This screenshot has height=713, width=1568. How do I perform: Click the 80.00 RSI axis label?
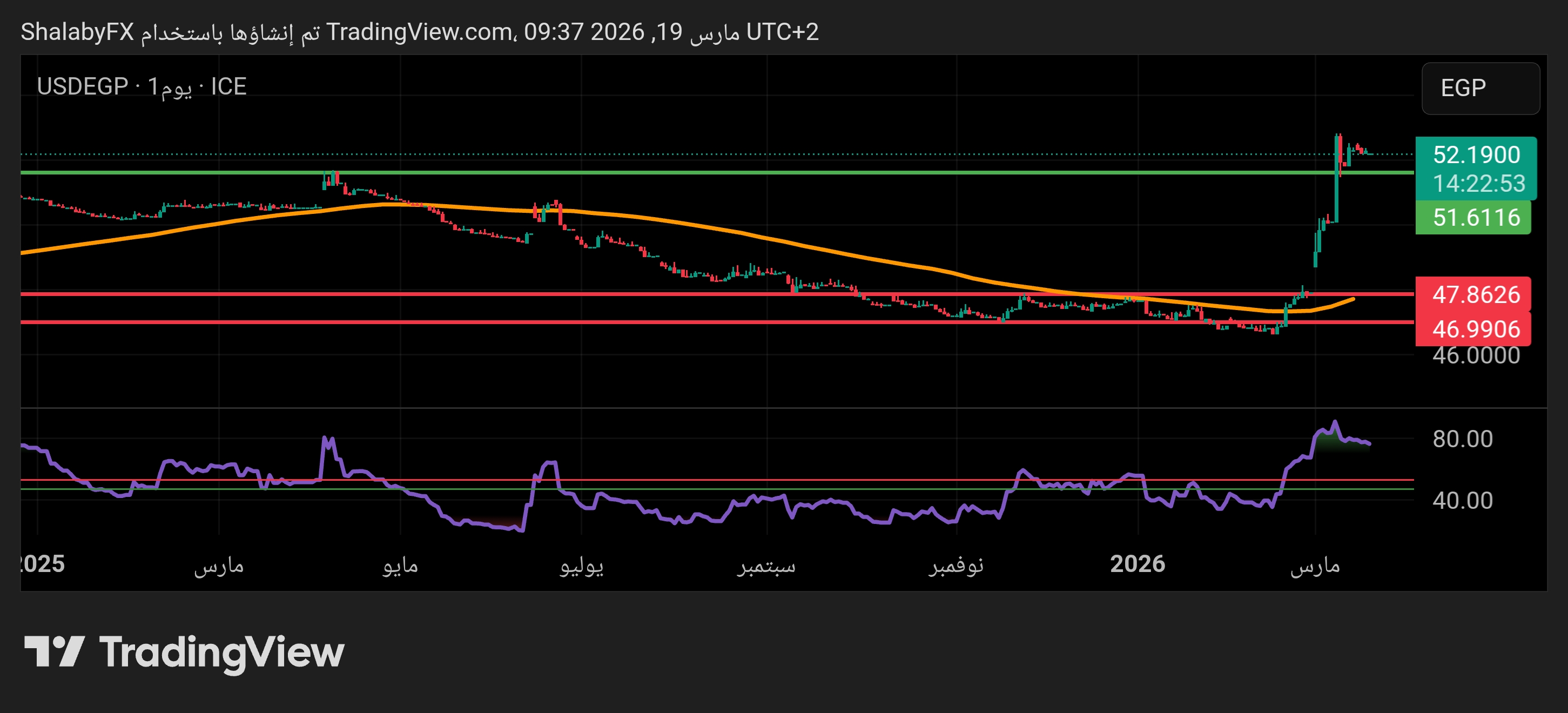pyautogui.click(x=1462, y=439)
